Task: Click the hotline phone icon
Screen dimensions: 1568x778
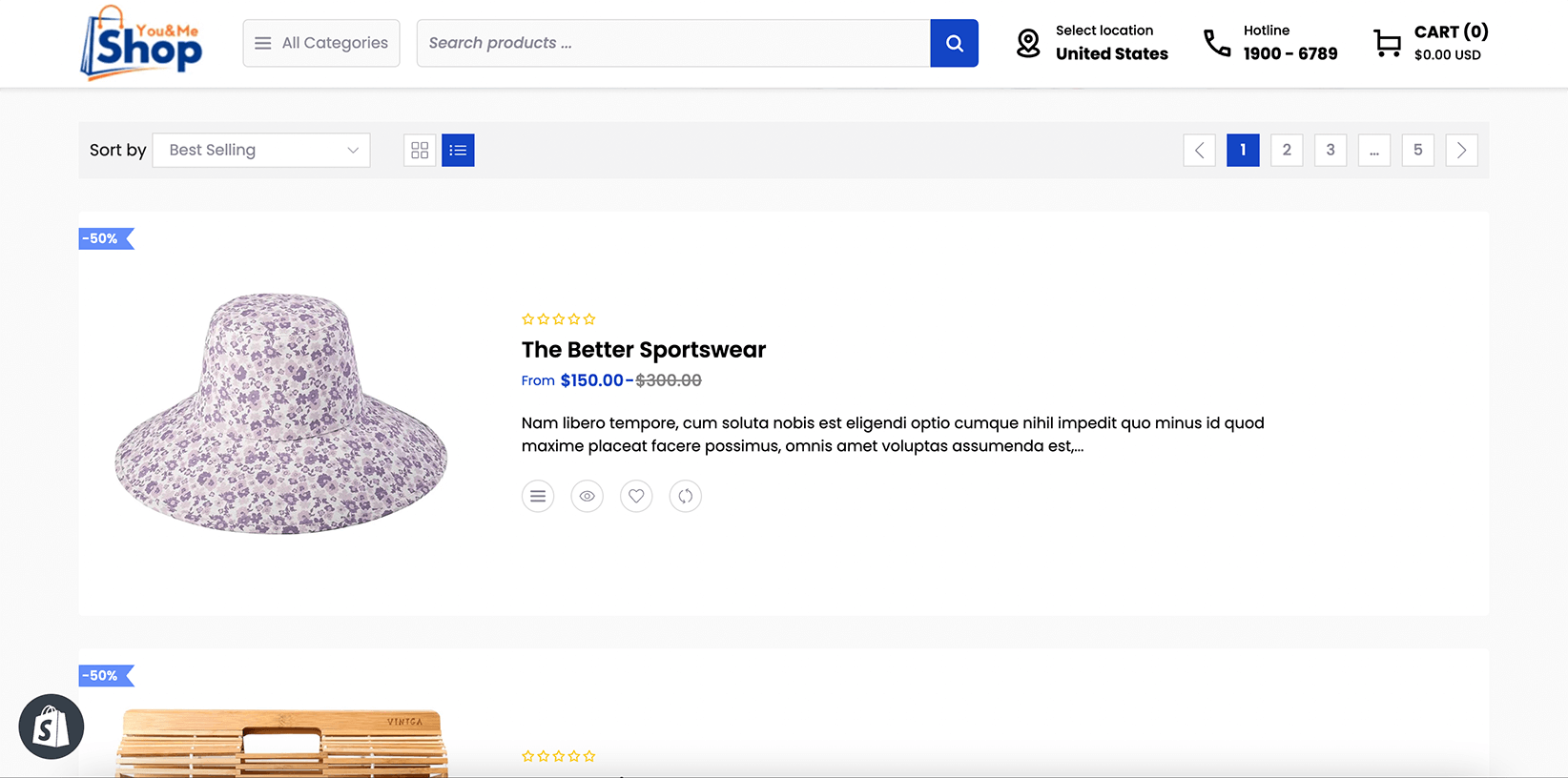Action: (x=1217, y=43)
